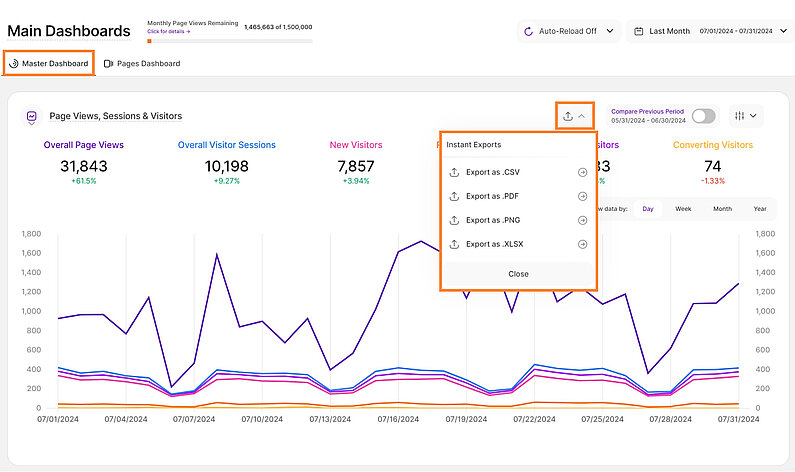Click the arrow icon beside Export as .XLSX
The width and height of the screenshot is (795, 472).
click(582, 244)
